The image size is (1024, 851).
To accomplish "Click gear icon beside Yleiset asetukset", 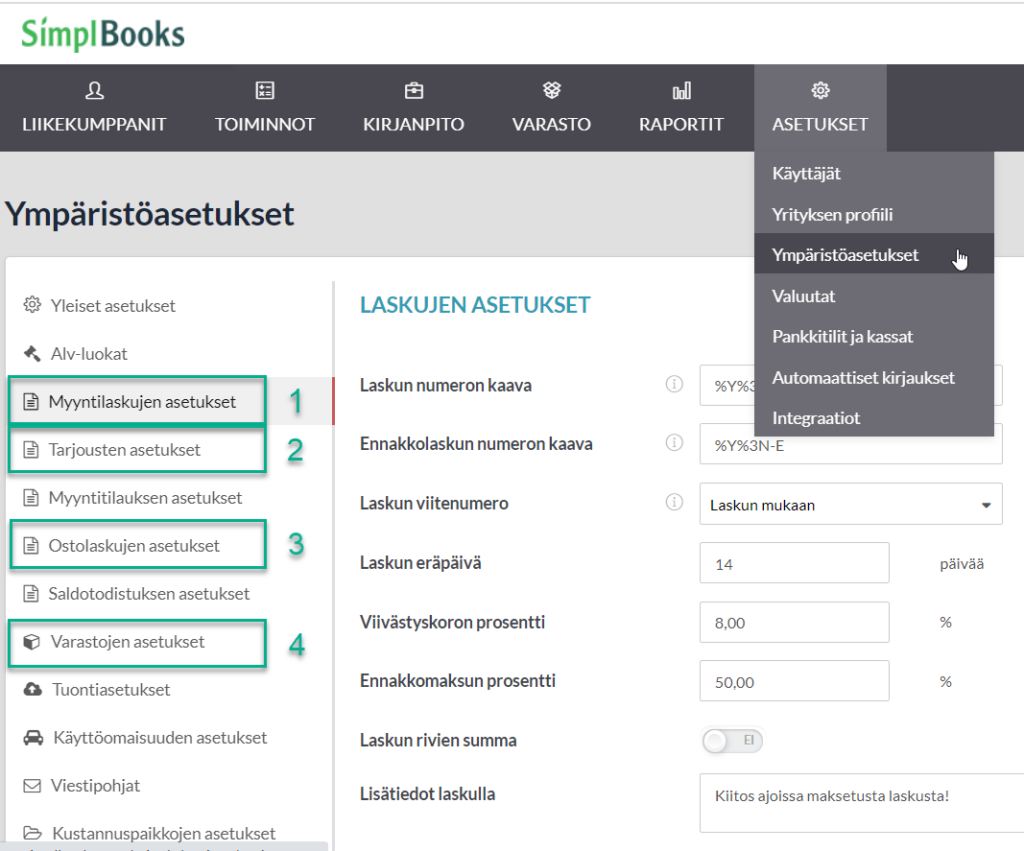I will [x=32, y=305].
